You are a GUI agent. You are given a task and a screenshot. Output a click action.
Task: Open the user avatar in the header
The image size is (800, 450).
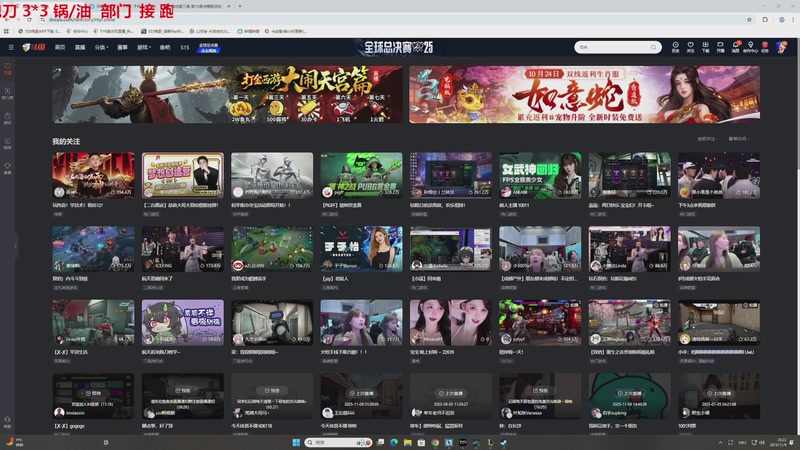click(x=782, y=47)
